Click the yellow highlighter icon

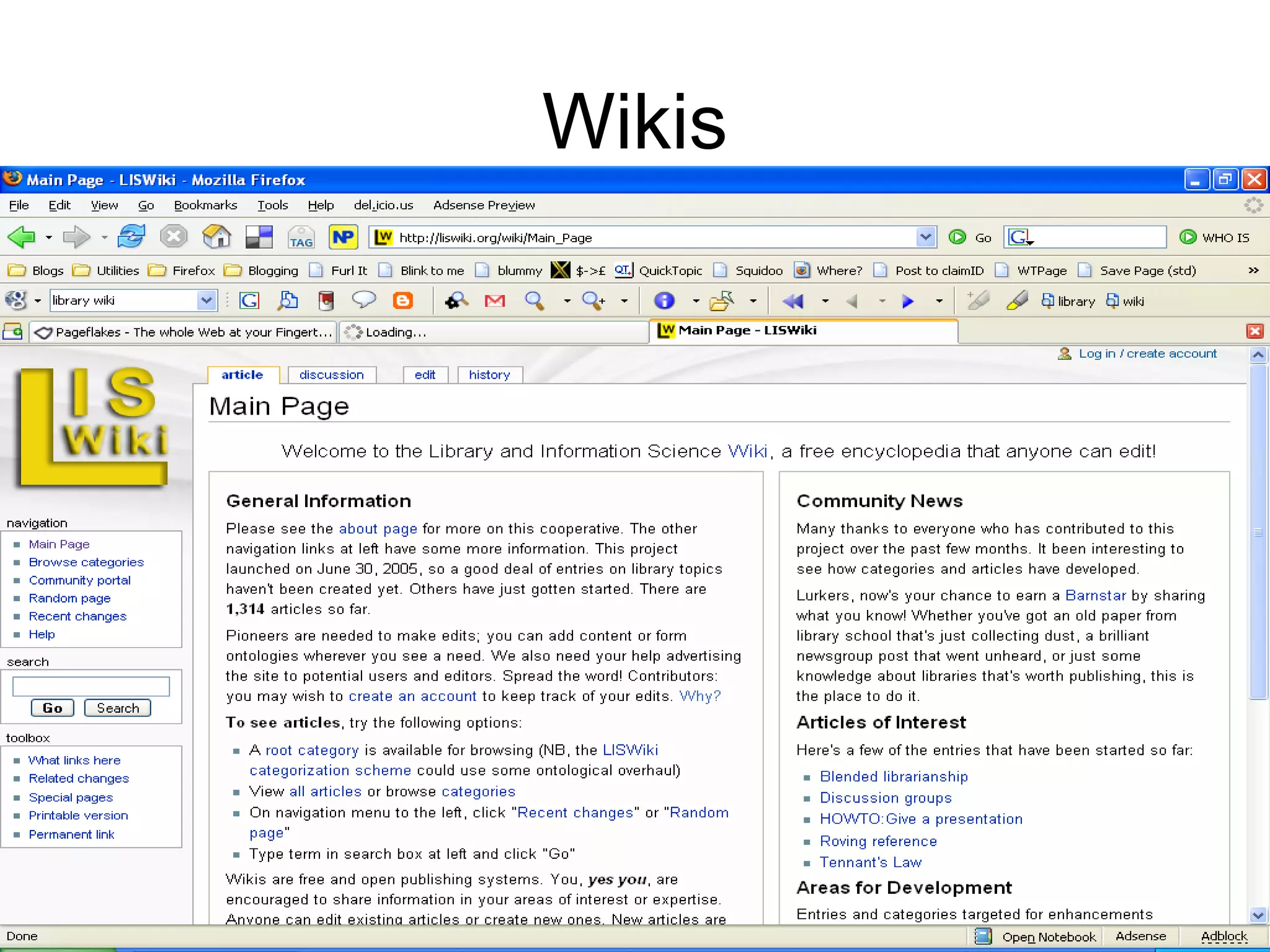point(1017,301)
